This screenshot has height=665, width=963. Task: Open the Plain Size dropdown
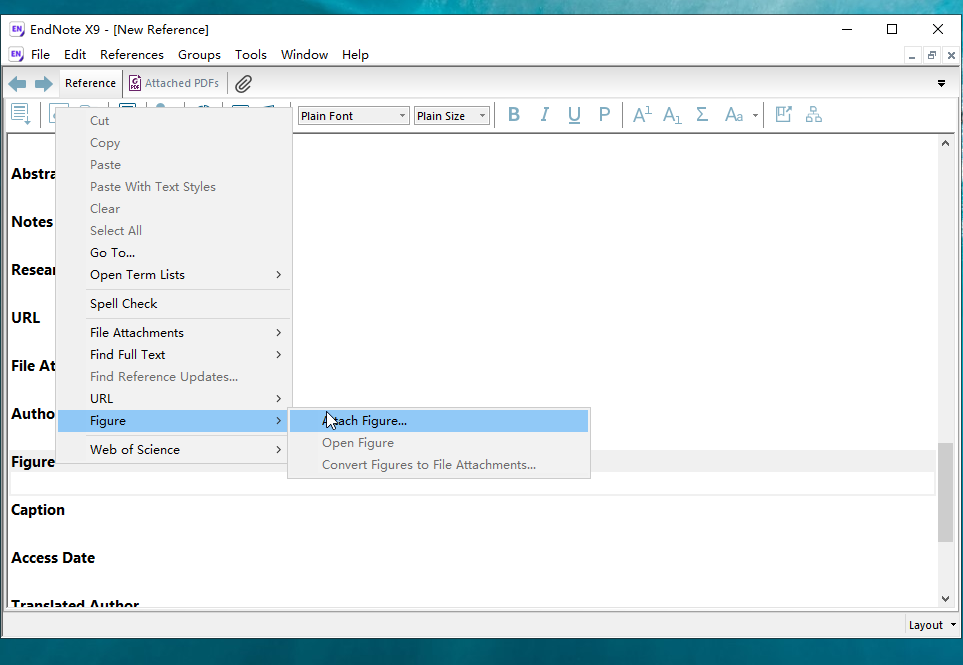tap(451, 115)
